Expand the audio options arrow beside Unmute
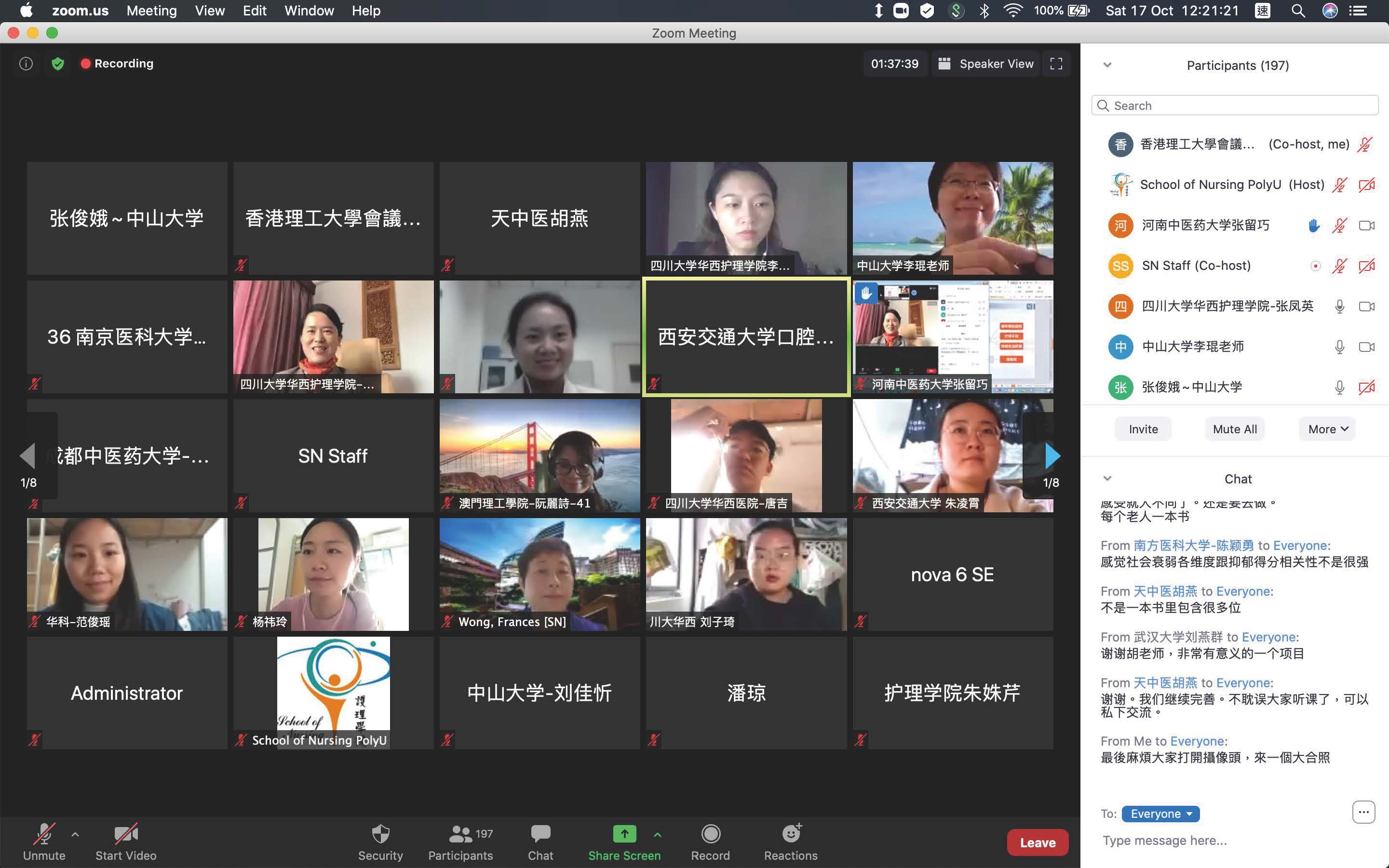Screen dimensions: 1389x868 (x=75, y=834)
